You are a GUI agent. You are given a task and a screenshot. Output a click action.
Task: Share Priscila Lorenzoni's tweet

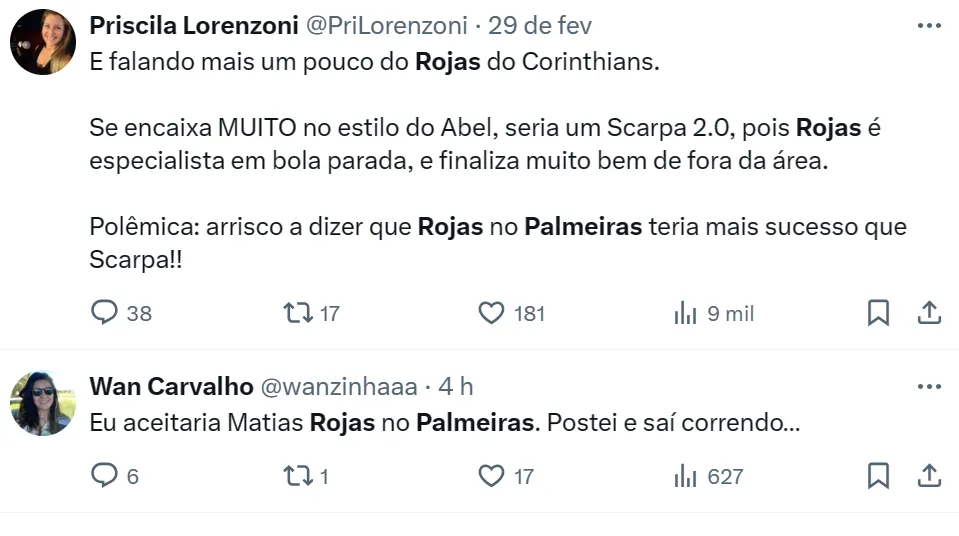coord(929,313)
